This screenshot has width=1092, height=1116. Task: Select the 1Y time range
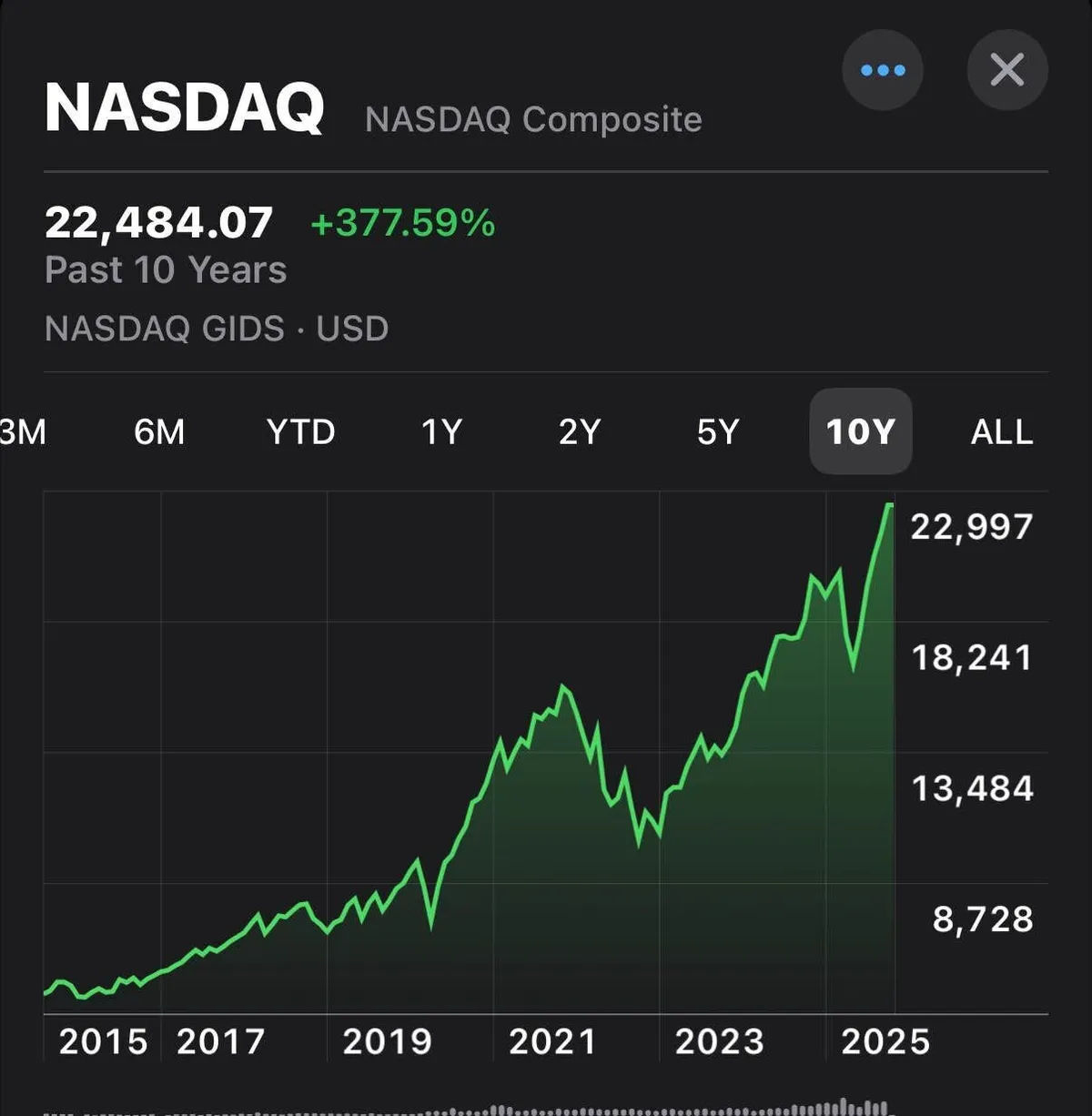[x=441, y=431]
